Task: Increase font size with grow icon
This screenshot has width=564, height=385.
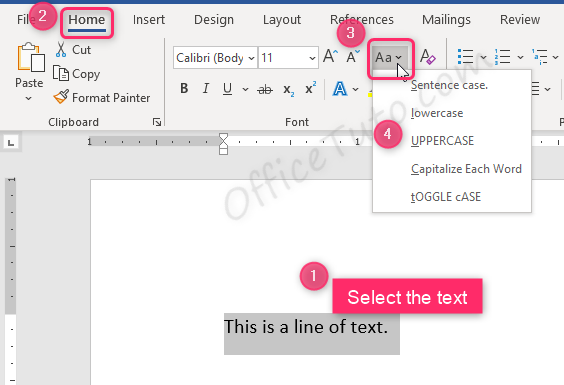Action: click(x=330, y=57)
